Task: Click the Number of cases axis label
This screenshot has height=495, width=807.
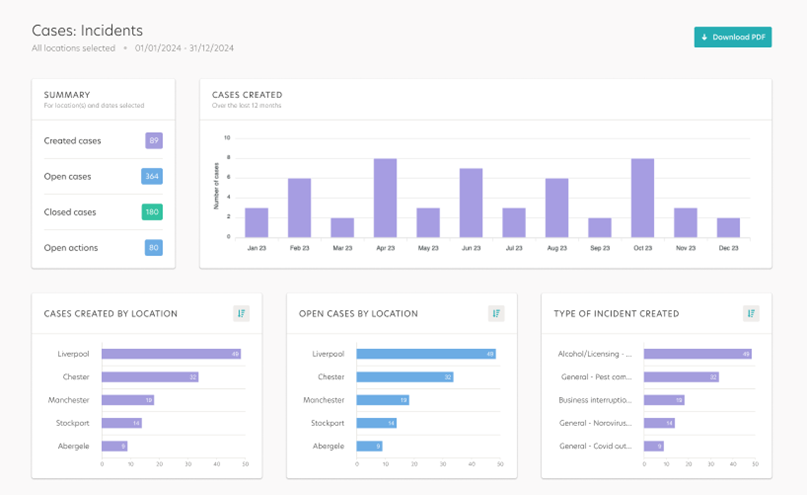Action: coord(216,186)
